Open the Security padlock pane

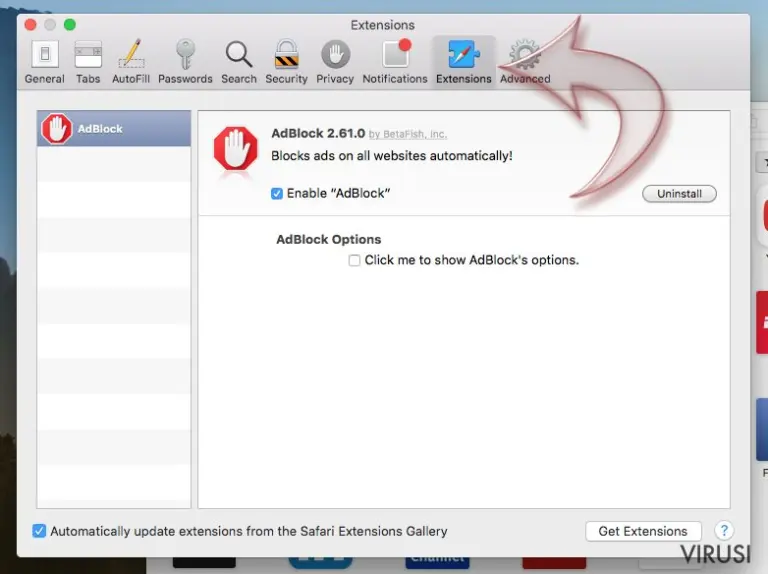coord(286,62)
